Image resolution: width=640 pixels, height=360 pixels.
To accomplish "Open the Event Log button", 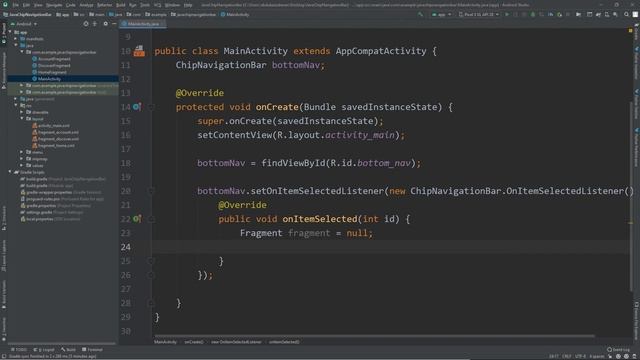I will [x=618, y=350].
